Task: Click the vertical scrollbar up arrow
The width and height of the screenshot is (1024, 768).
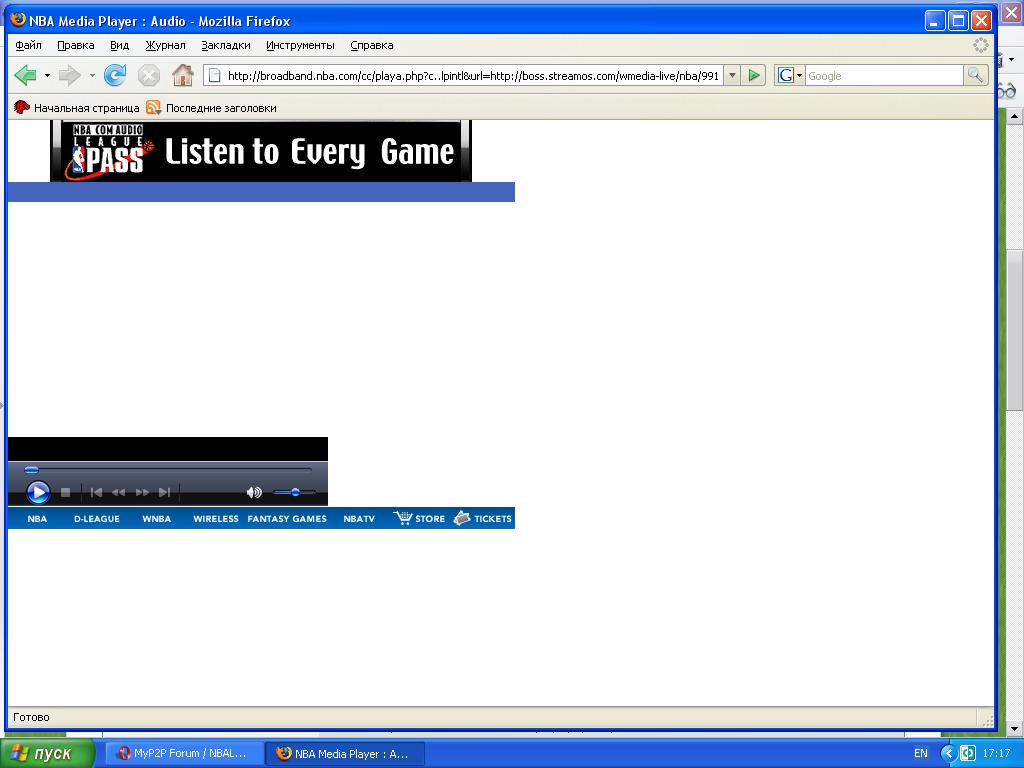Action: 1014,117
